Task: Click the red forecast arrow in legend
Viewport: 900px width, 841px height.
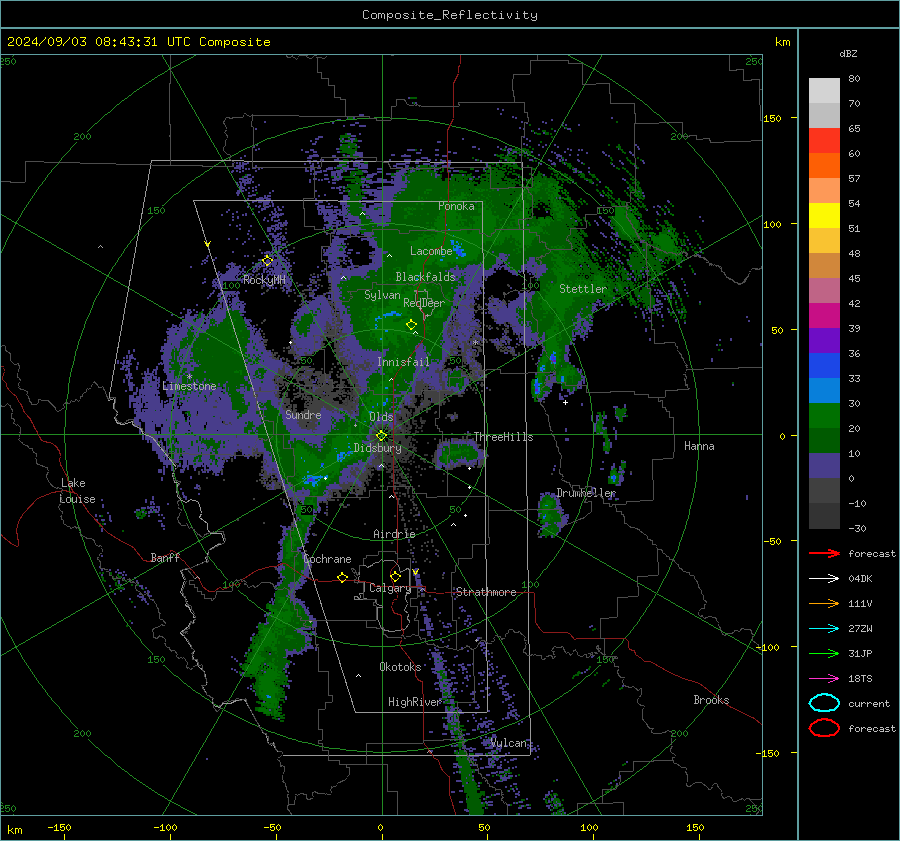Action: click(824, 553)
